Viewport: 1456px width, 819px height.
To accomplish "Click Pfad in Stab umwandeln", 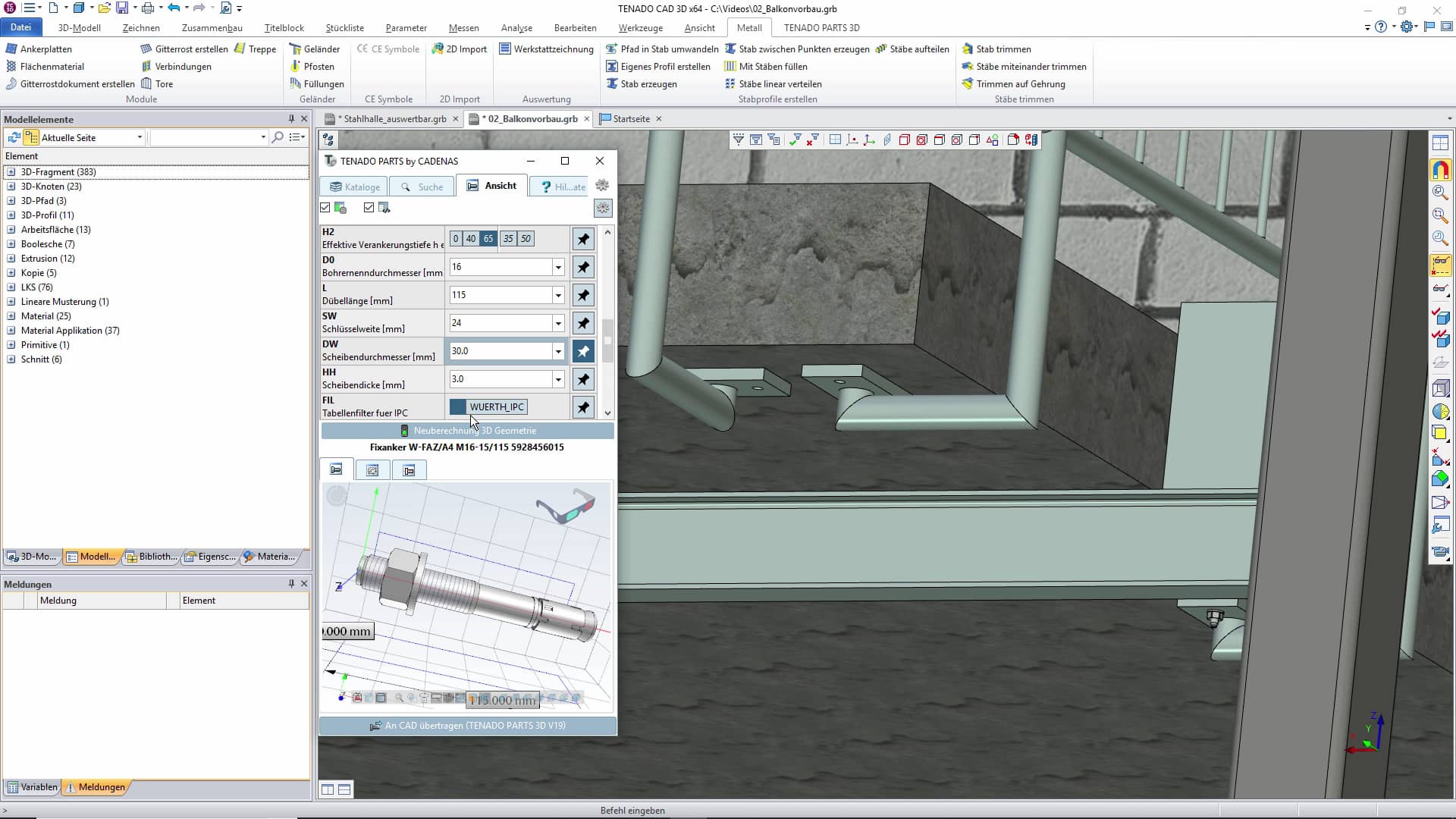I will point(662,49).
